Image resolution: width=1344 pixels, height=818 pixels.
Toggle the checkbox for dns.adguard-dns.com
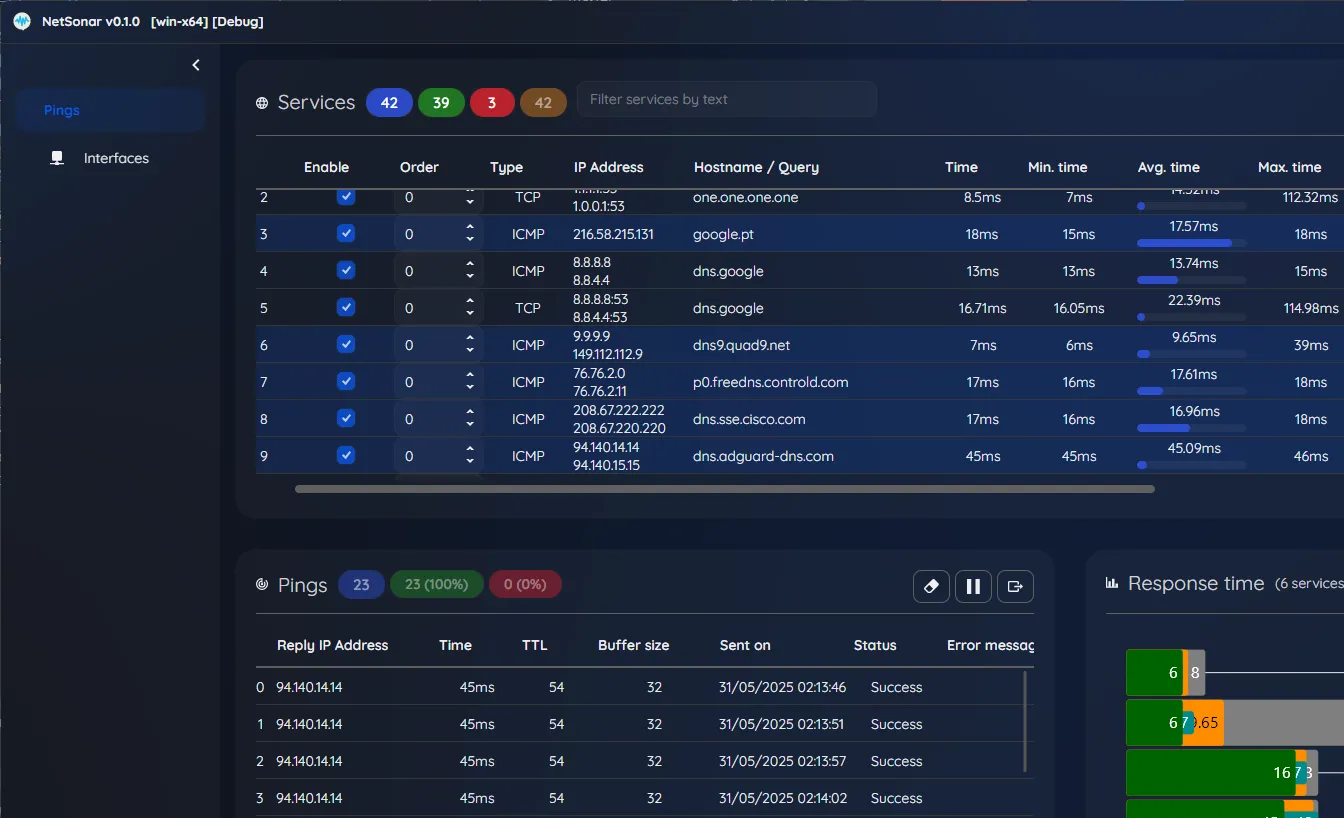point(346,455)
